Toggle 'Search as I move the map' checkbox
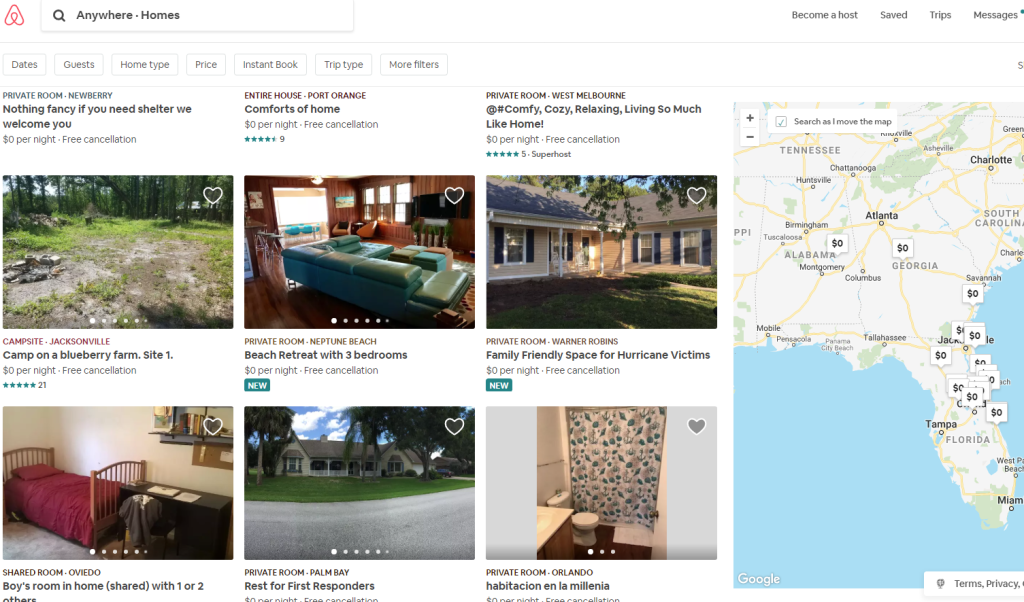Viewport: 1024px width, 602px height. (x=781, y=122)
